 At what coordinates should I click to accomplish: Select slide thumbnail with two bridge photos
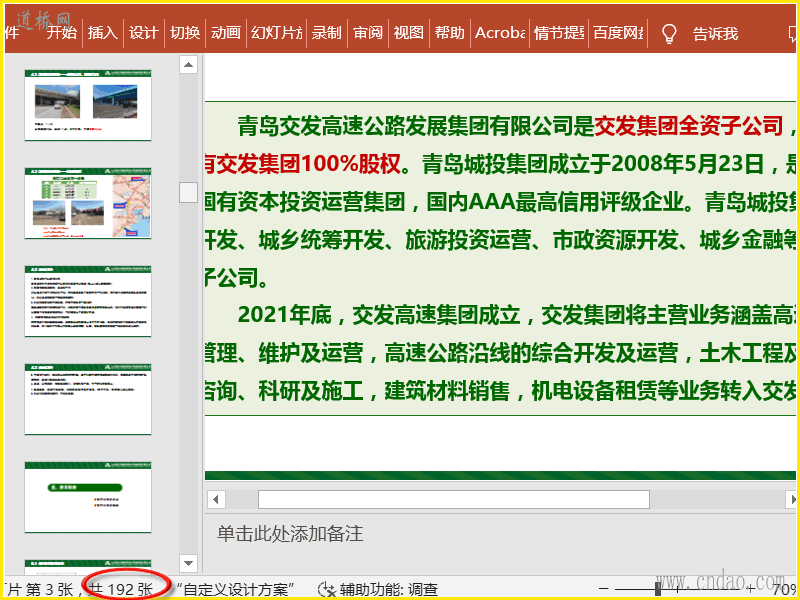pyautogui.click(x=88, y=105)
